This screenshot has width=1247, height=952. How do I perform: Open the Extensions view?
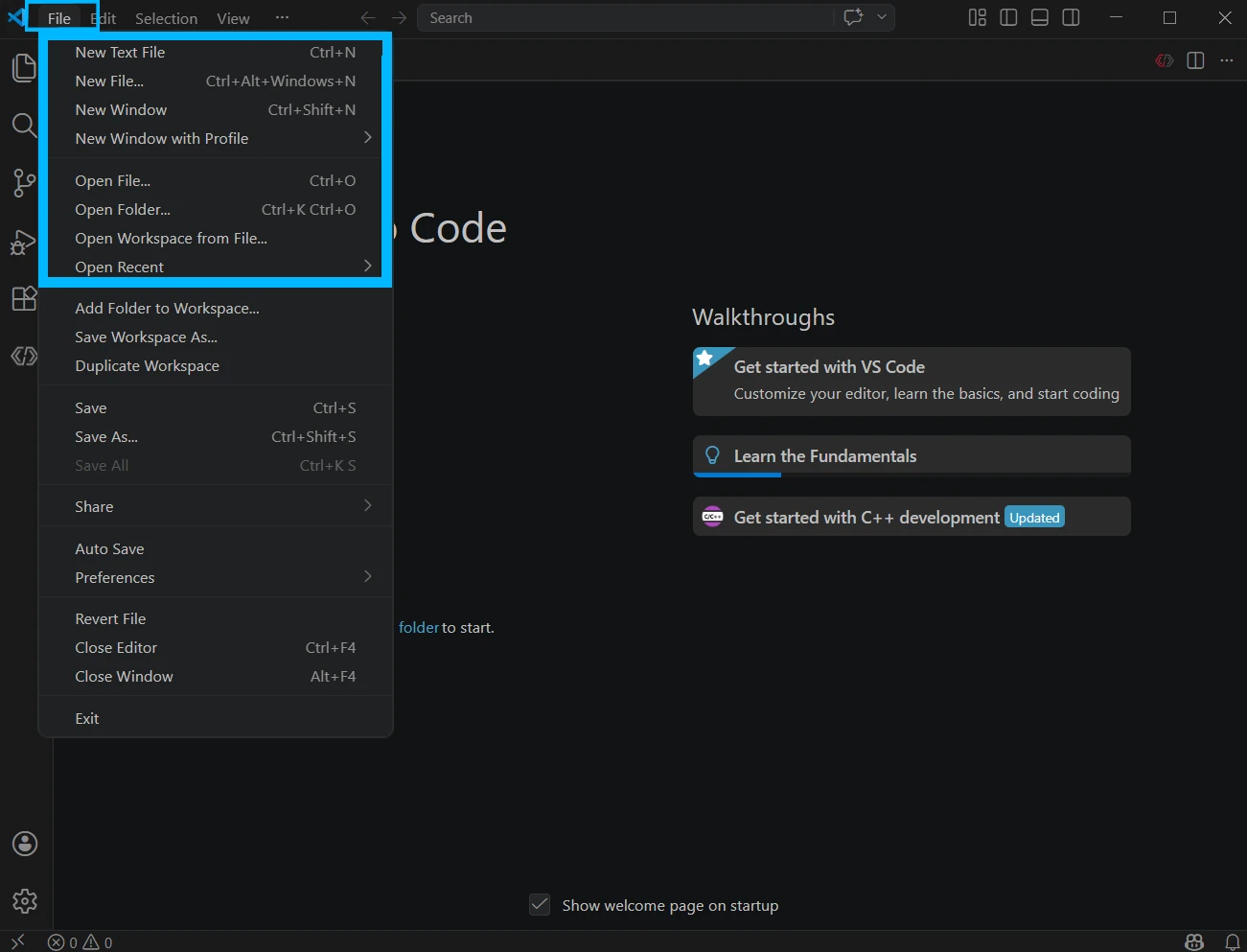click(x=25, y=298)
